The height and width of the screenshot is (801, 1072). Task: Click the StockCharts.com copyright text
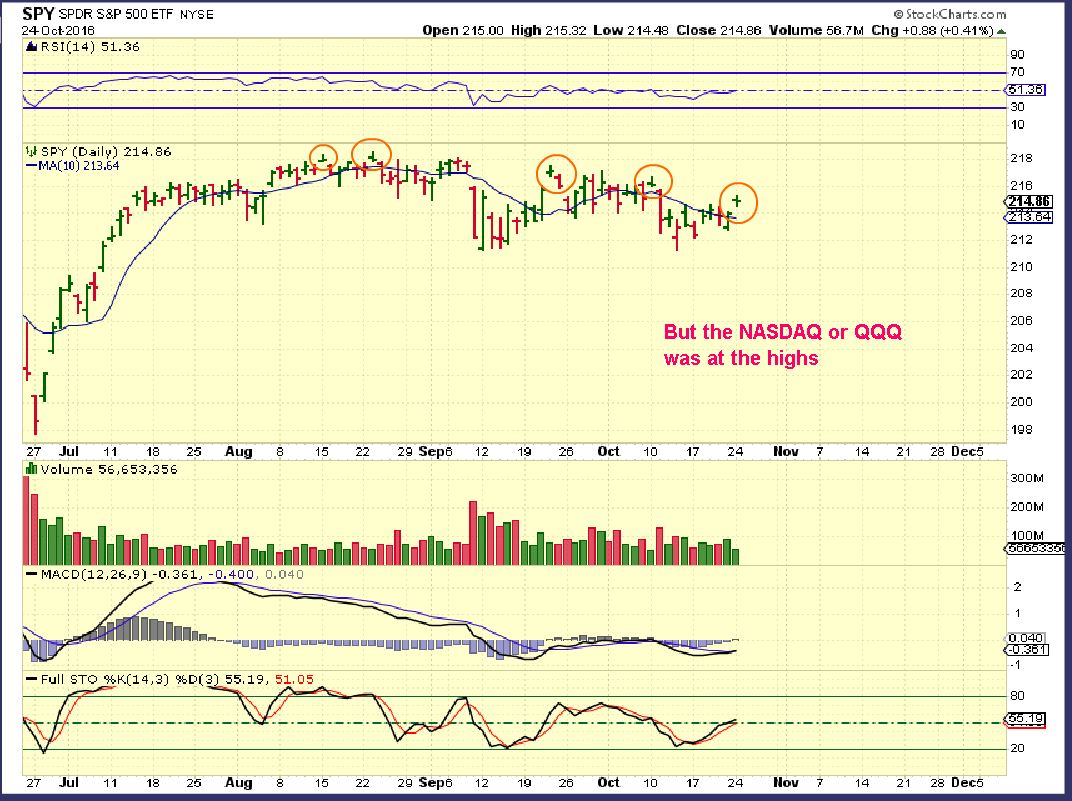point(950,14)
